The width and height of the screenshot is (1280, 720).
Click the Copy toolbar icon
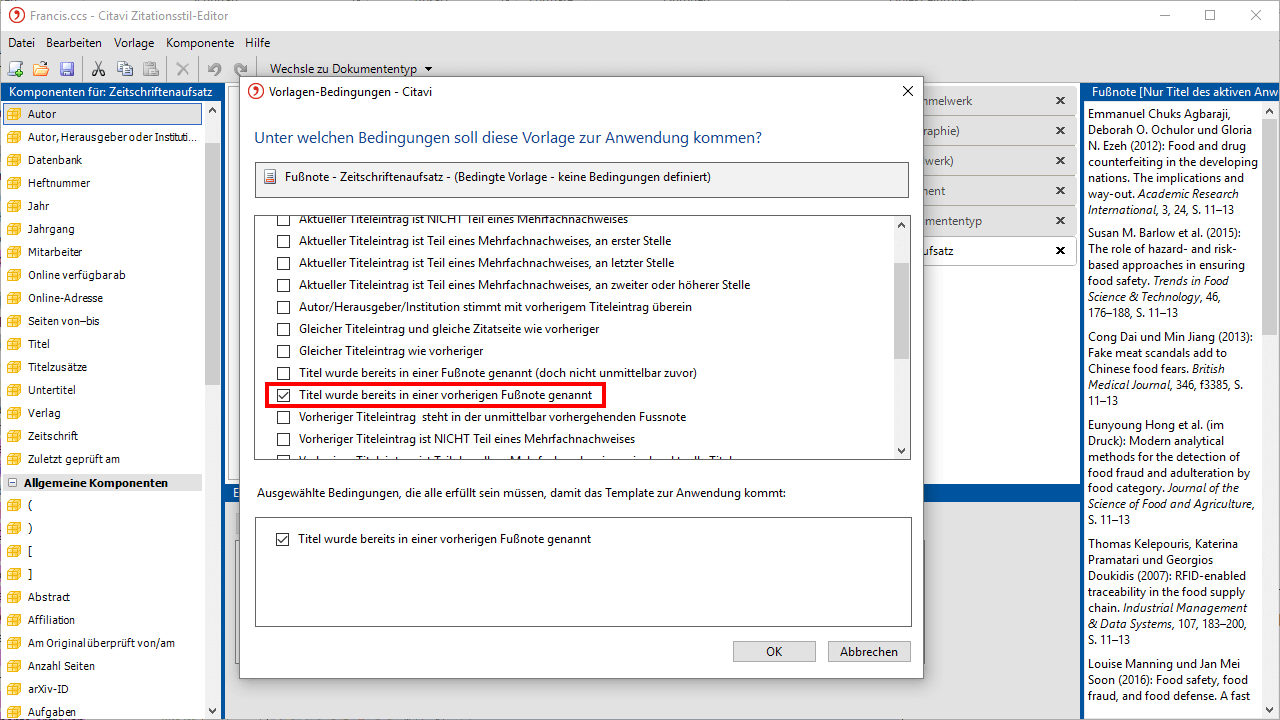click(124, 69)
